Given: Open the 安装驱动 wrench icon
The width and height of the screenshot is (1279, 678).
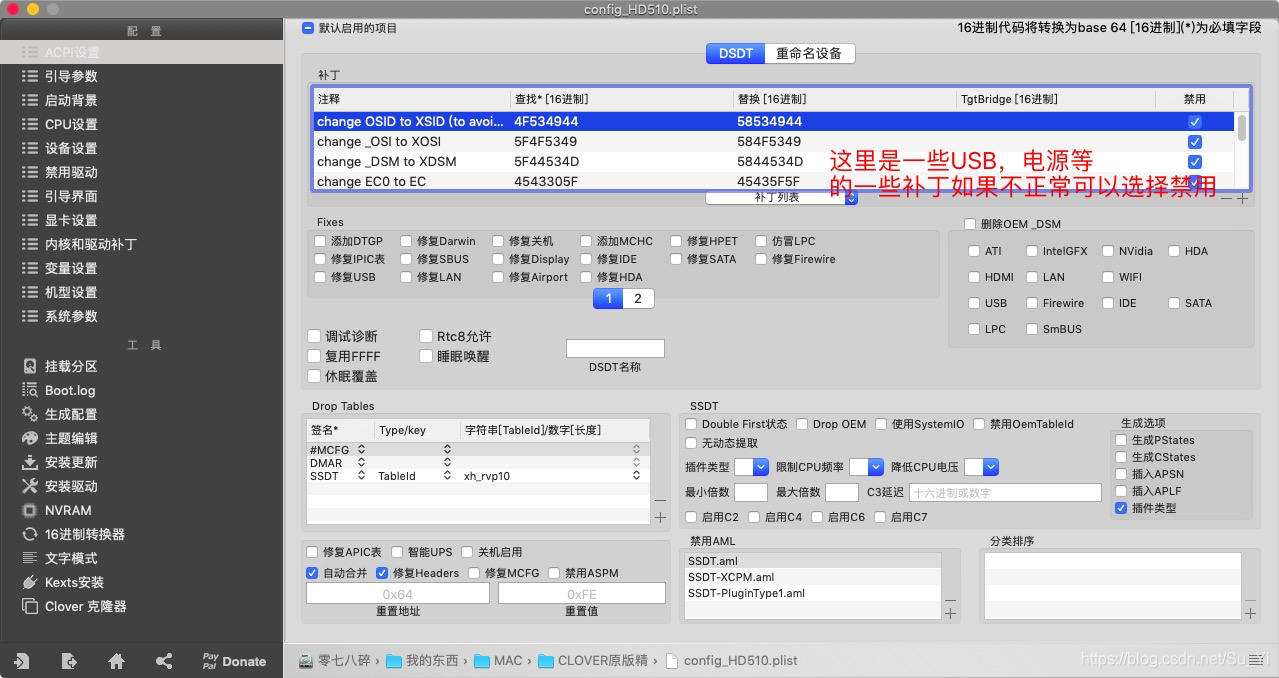Looking at the screenshot, I should (x=29, y=486).
